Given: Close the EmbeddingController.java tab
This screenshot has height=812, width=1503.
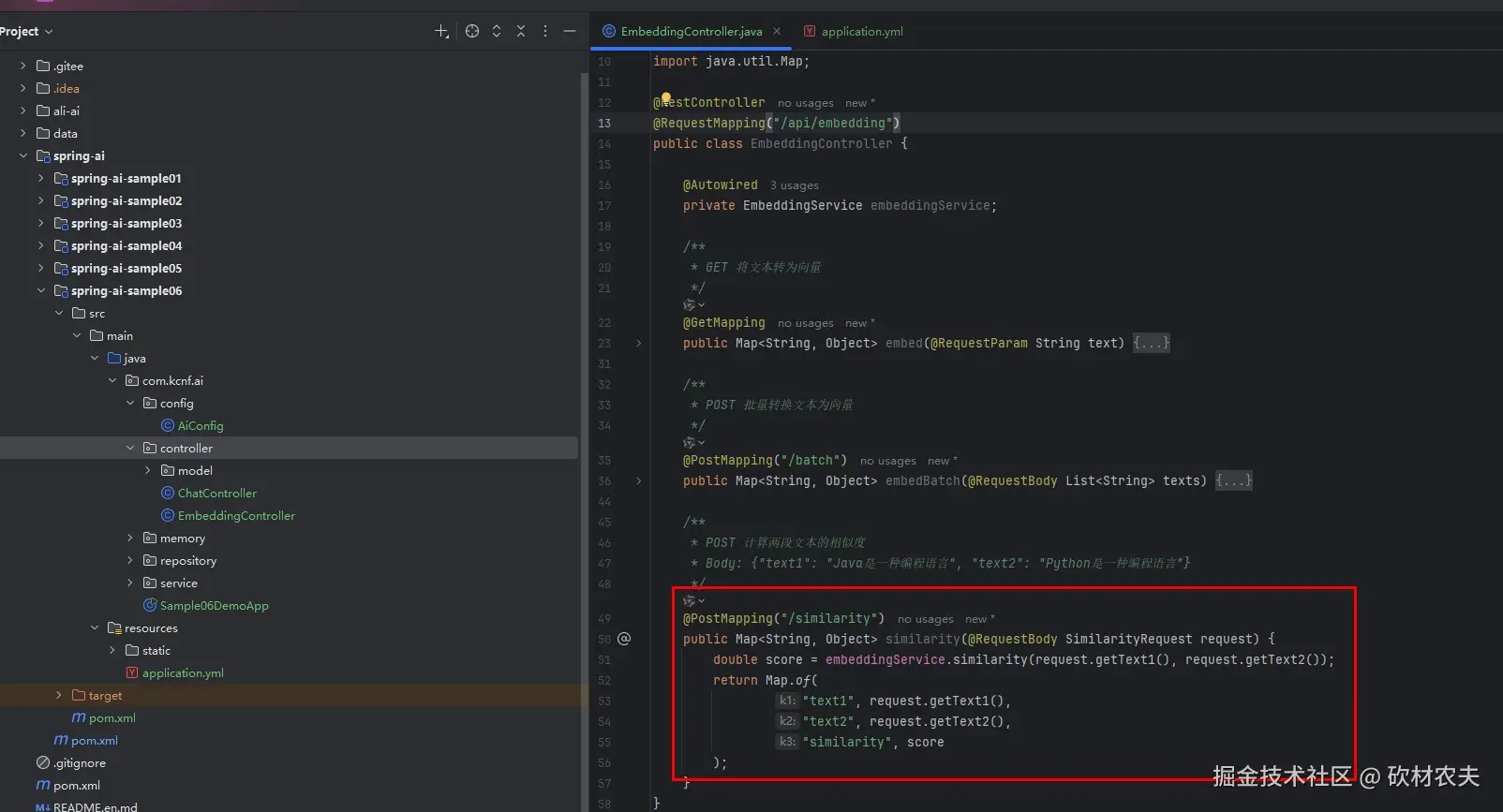Looking at the screenshot, I should pyautogui.click(x=777, y=32).
